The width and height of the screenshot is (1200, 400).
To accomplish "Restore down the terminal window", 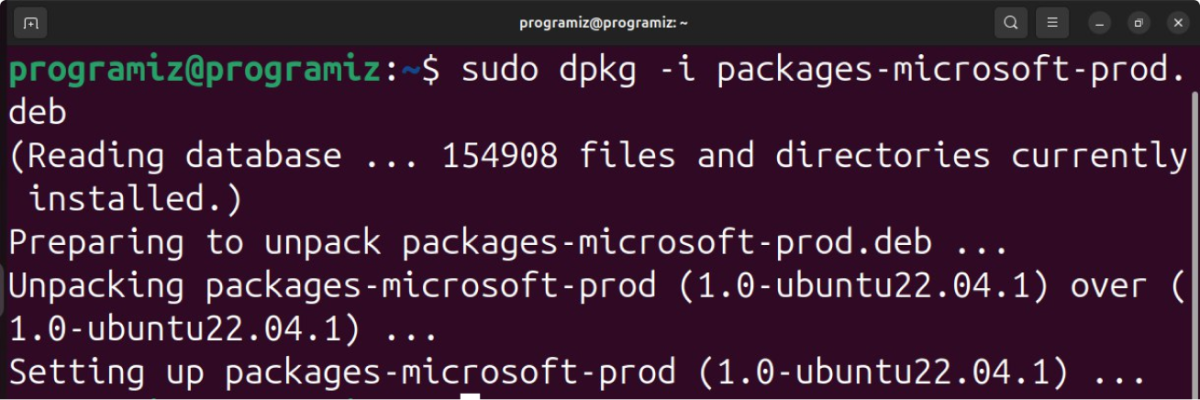I will click(x=1138, y=22).
